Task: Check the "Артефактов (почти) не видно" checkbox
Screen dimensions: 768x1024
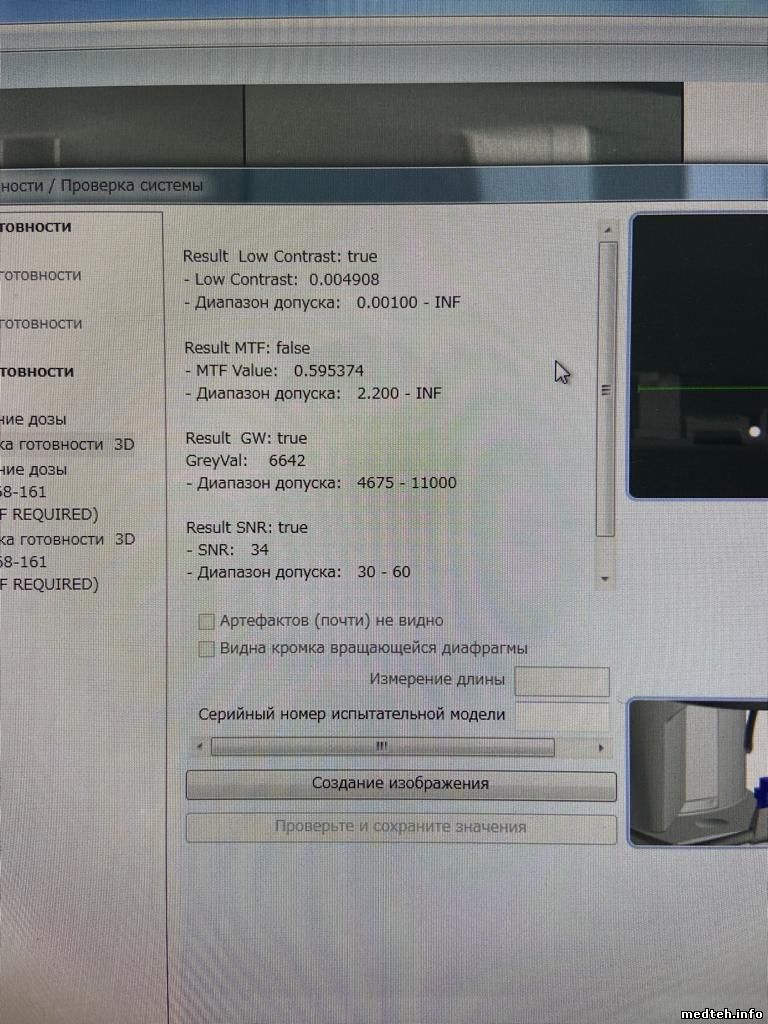Action: [x=207, y=621]
